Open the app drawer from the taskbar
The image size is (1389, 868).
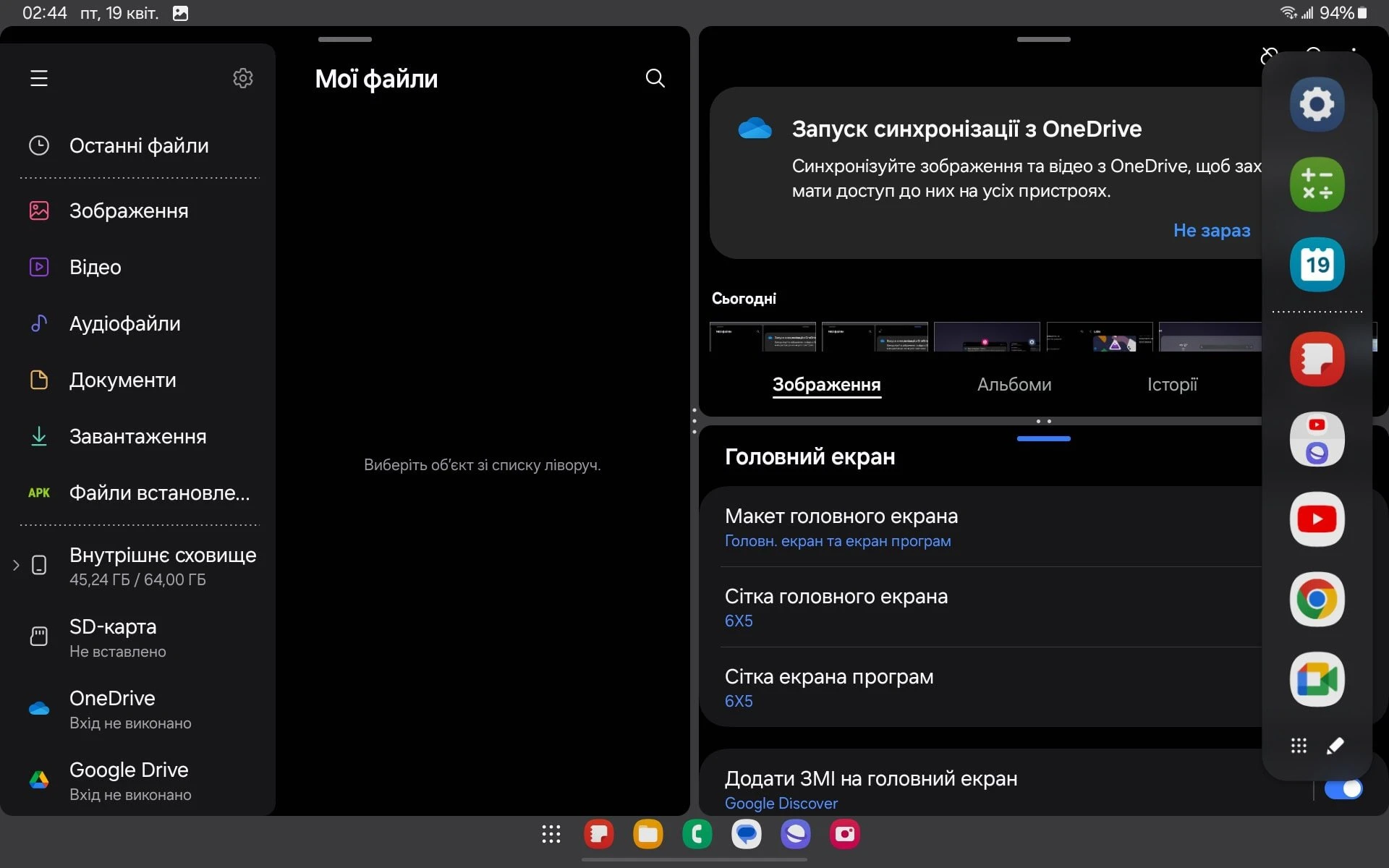[551, 834]
